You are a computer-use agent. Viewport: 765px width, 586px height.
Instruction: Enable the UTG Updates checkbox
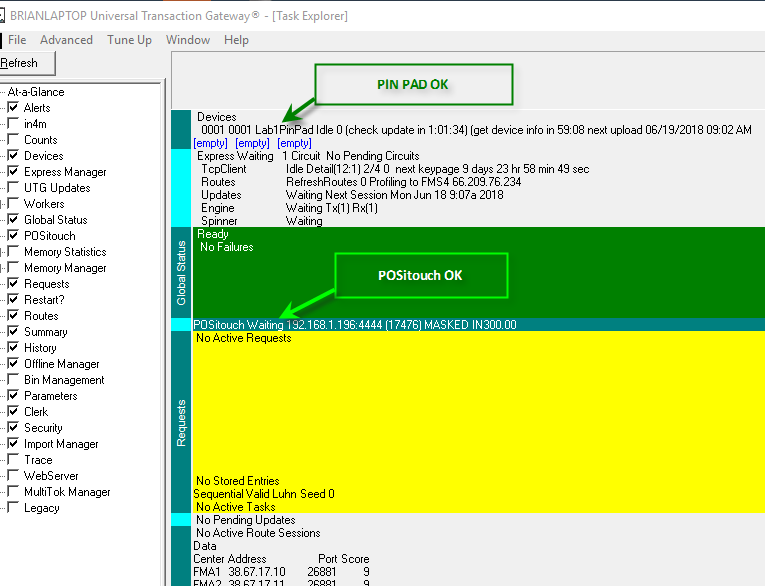tap(13, 188)
